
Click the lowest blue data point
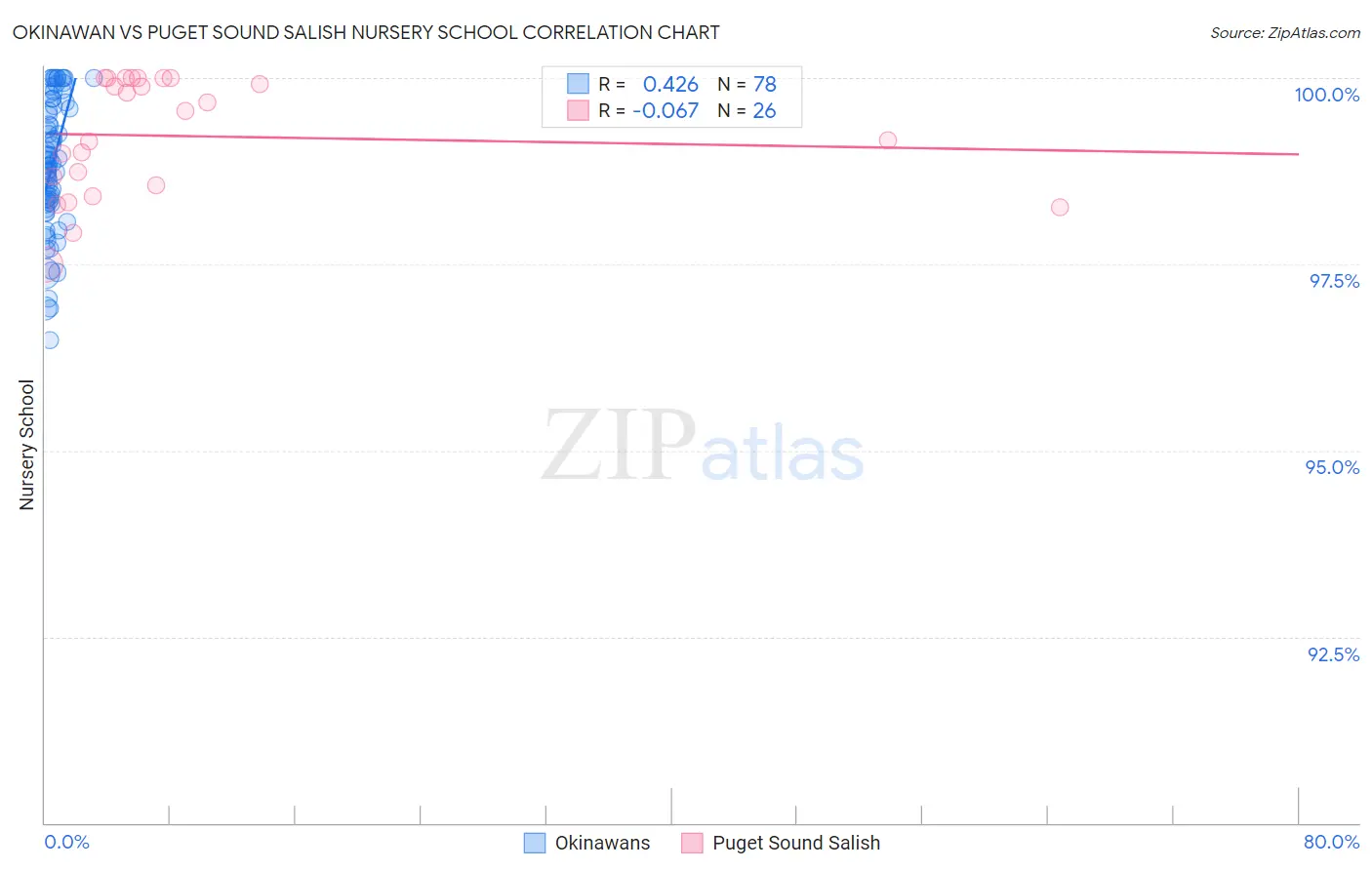click(50, 339)
